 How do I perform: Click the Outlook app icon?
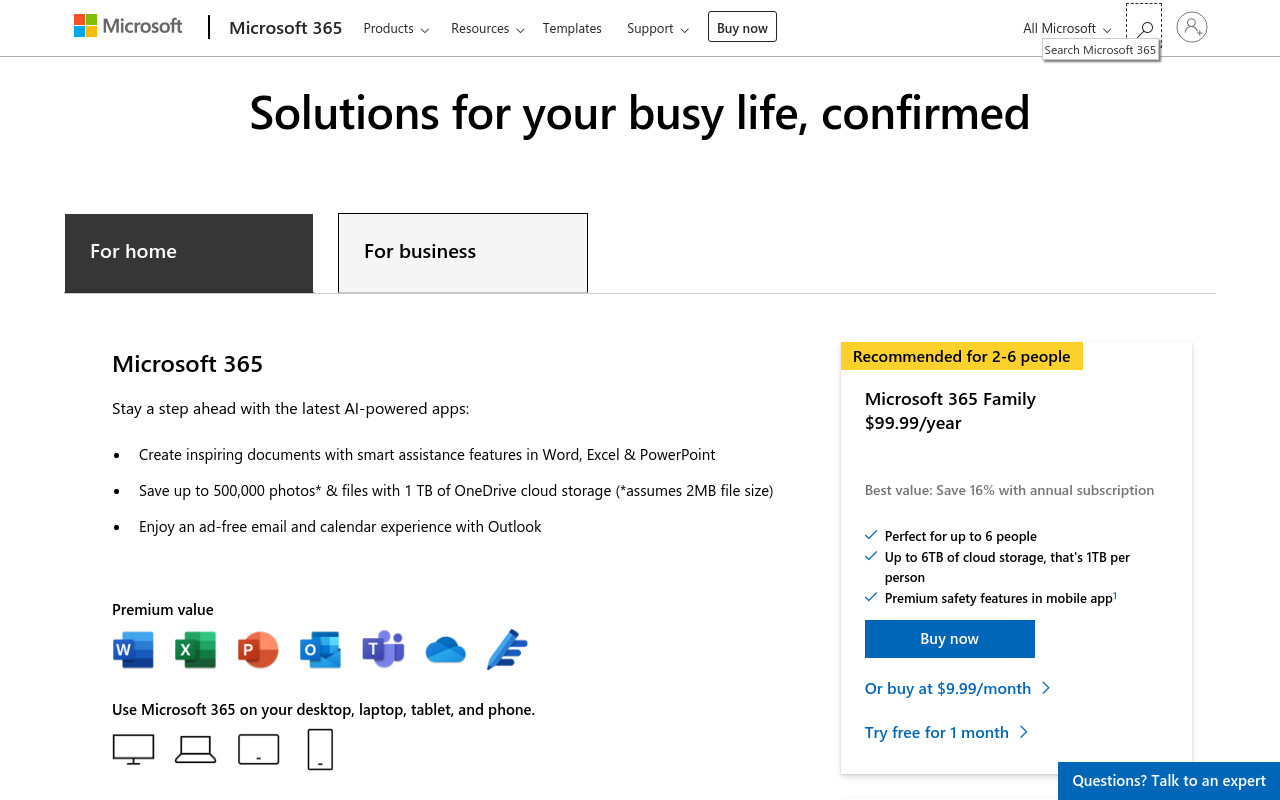320,650
